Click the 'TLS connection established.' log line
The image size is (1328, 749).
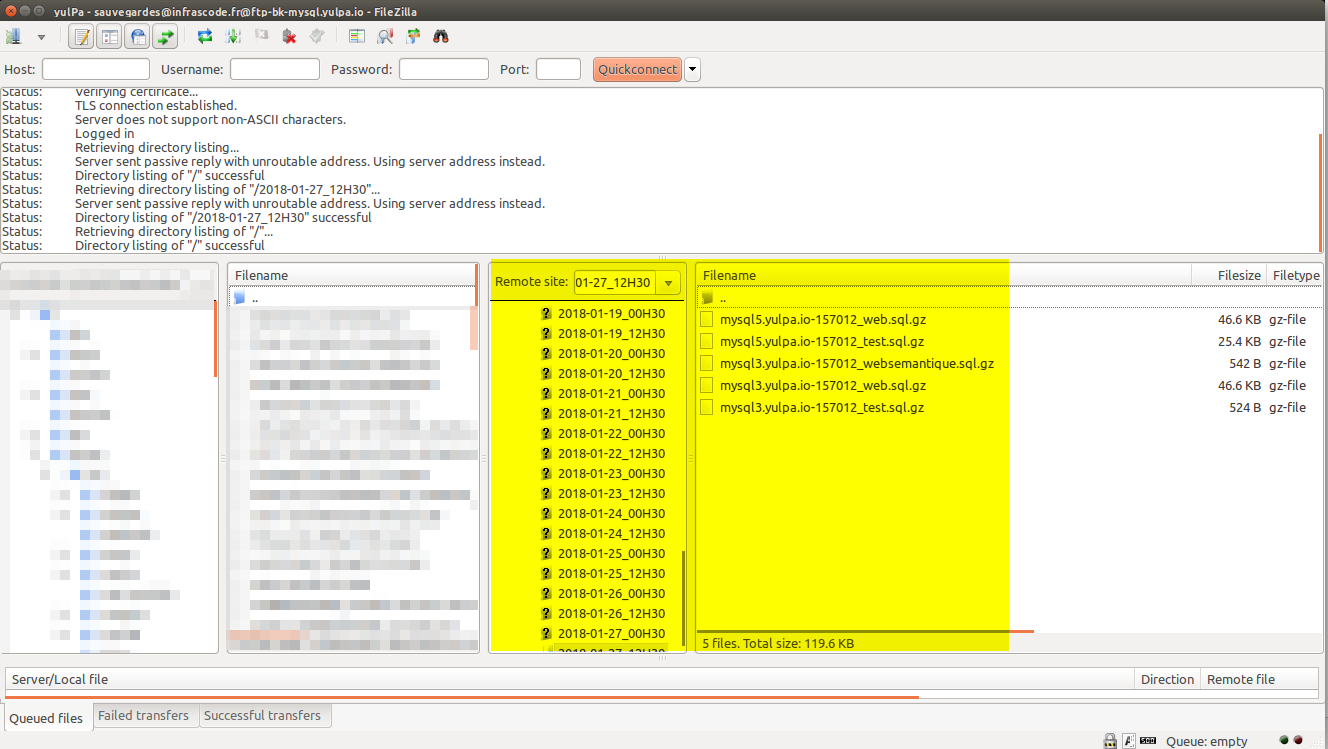click(156, 105)
